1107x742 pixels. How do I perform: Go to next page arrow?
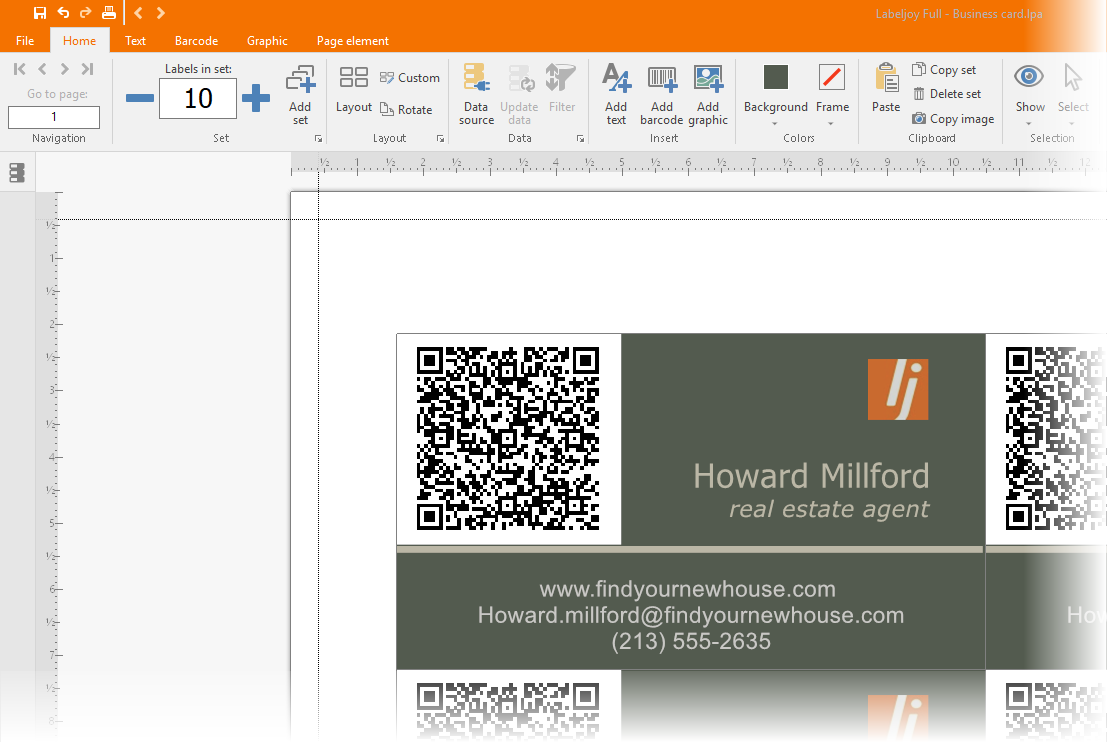click(x=64, y=68)
